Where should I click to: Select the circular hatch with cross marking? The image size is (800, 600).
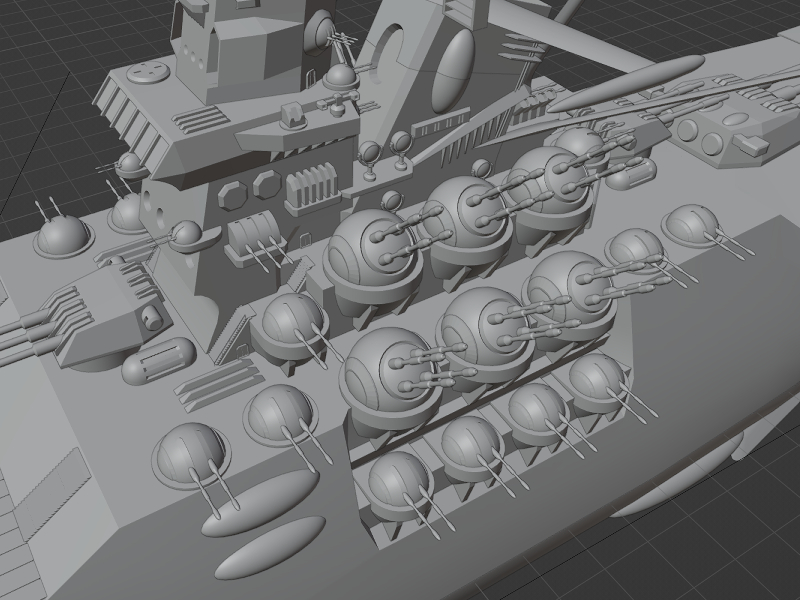[148, 71]
